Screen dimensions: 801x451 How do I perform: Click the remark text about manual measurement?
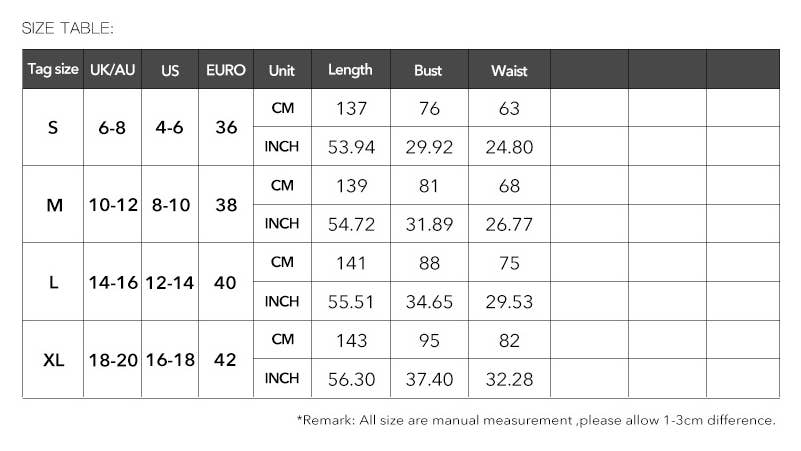pyautogui.click(x=537, y=421)
